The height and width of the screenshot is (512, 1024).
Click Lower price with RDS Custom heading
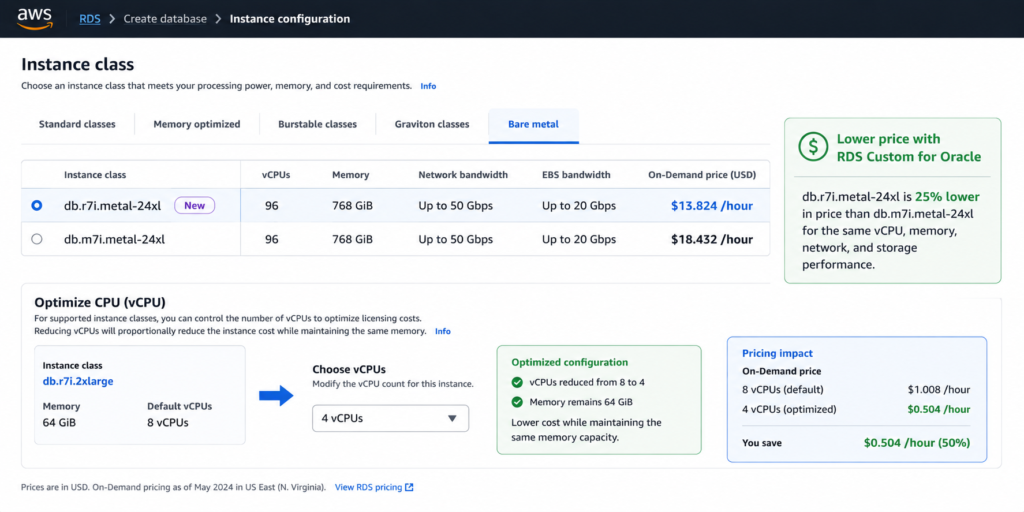[x=908, y=148]
